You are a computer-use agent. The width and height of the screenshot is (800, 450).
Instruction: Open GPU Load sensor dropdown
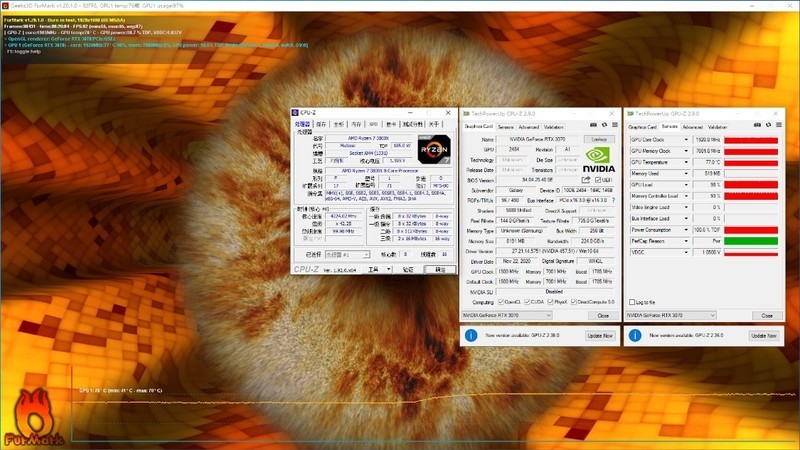point(686,185)
